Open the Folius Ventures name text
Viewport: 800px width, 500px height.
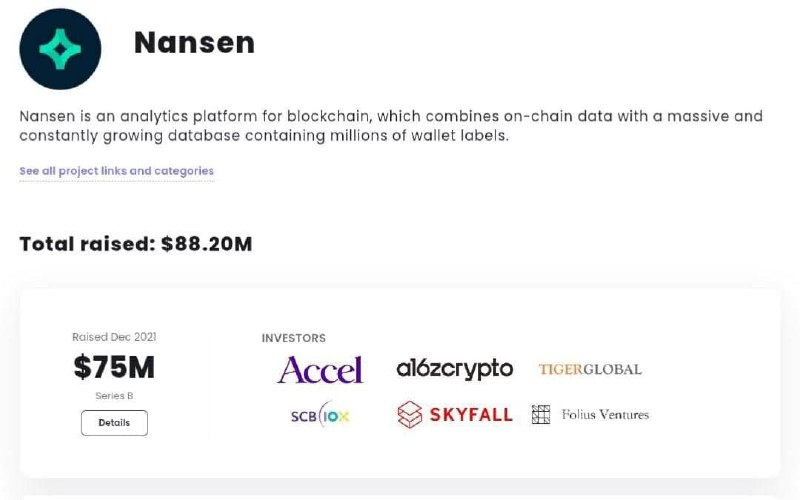coord(605,414)
